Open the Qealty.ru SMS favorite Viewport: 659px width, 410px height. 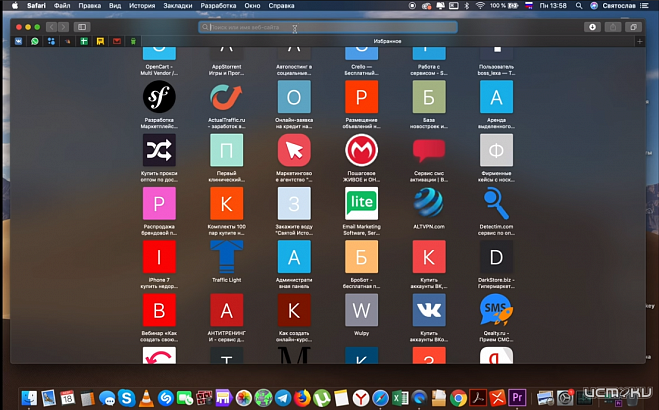(x=496, y=308)
